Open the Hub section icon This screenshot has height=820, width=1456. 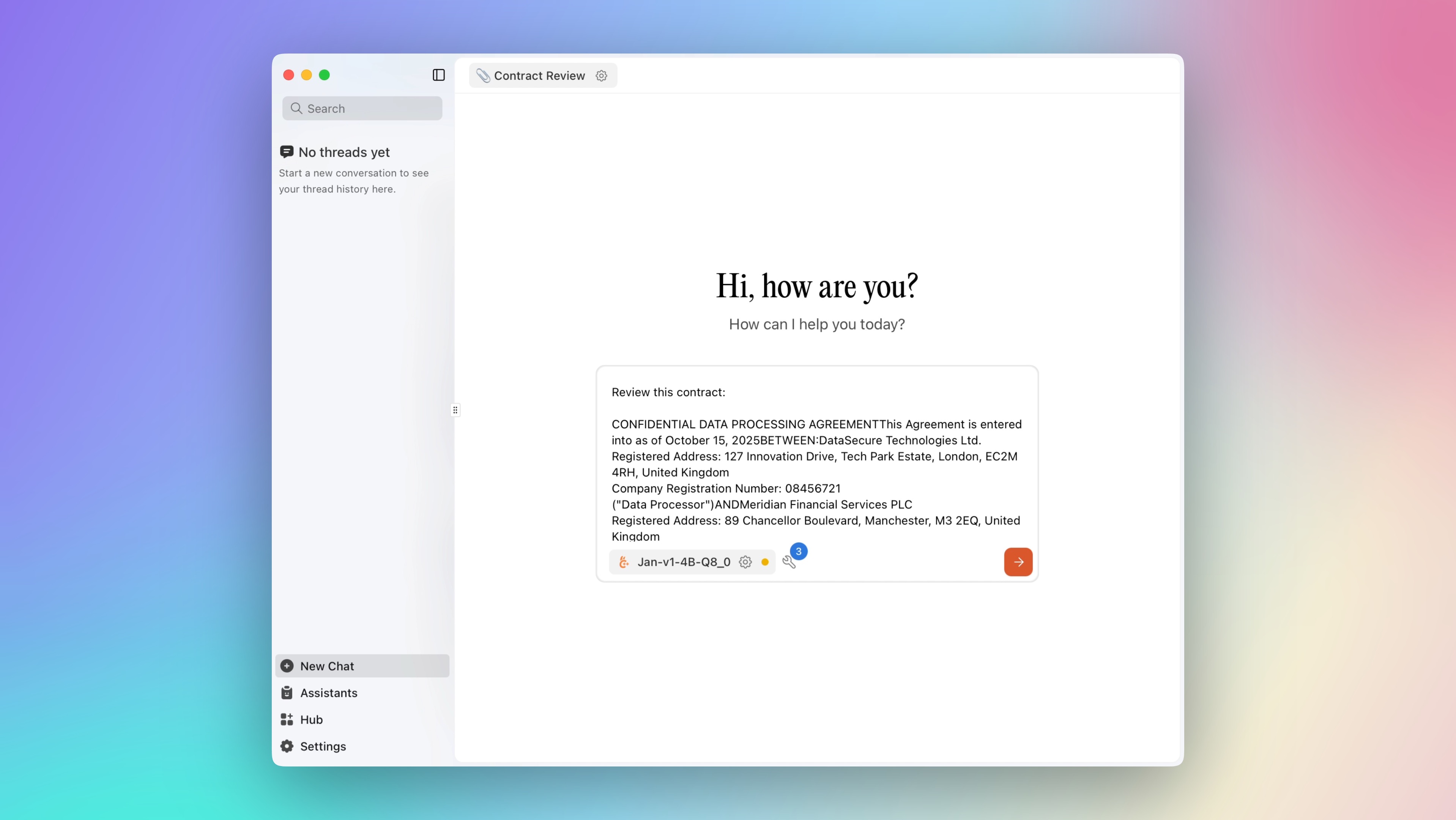click(287, 719)
